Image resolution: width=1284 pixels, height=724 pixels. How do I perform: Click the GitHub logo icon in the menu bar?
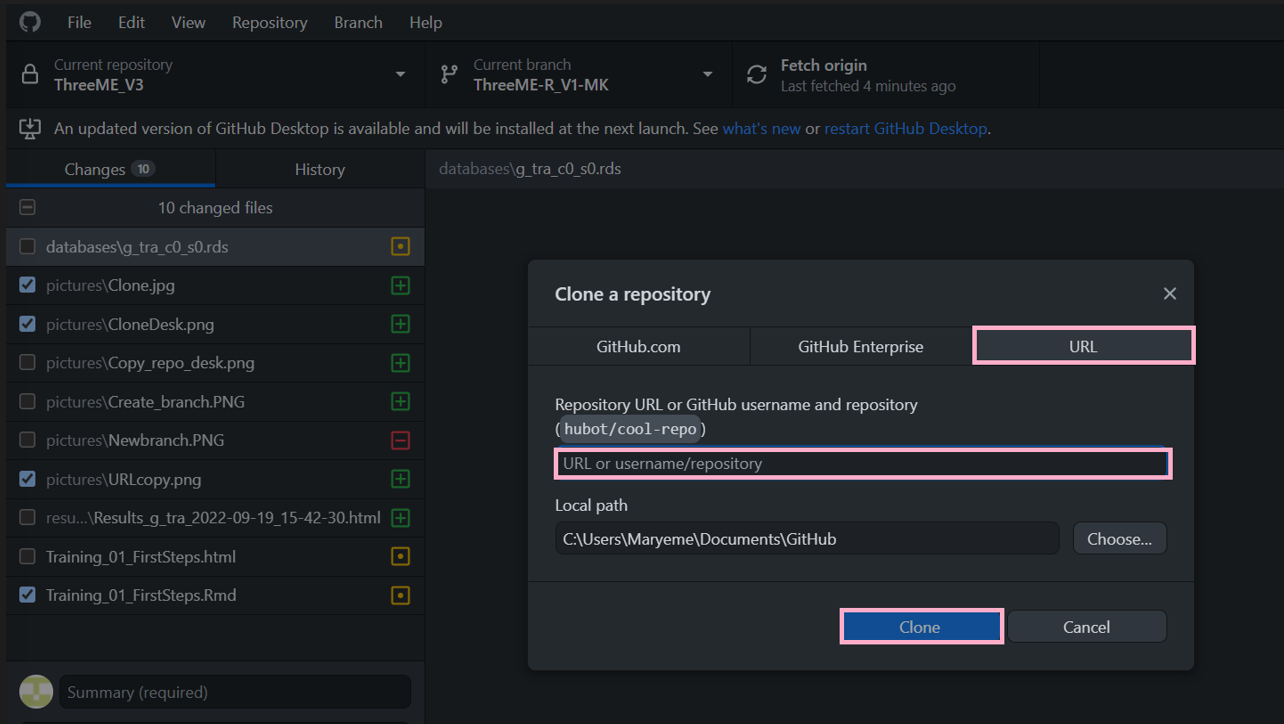[x=30, y=21]
